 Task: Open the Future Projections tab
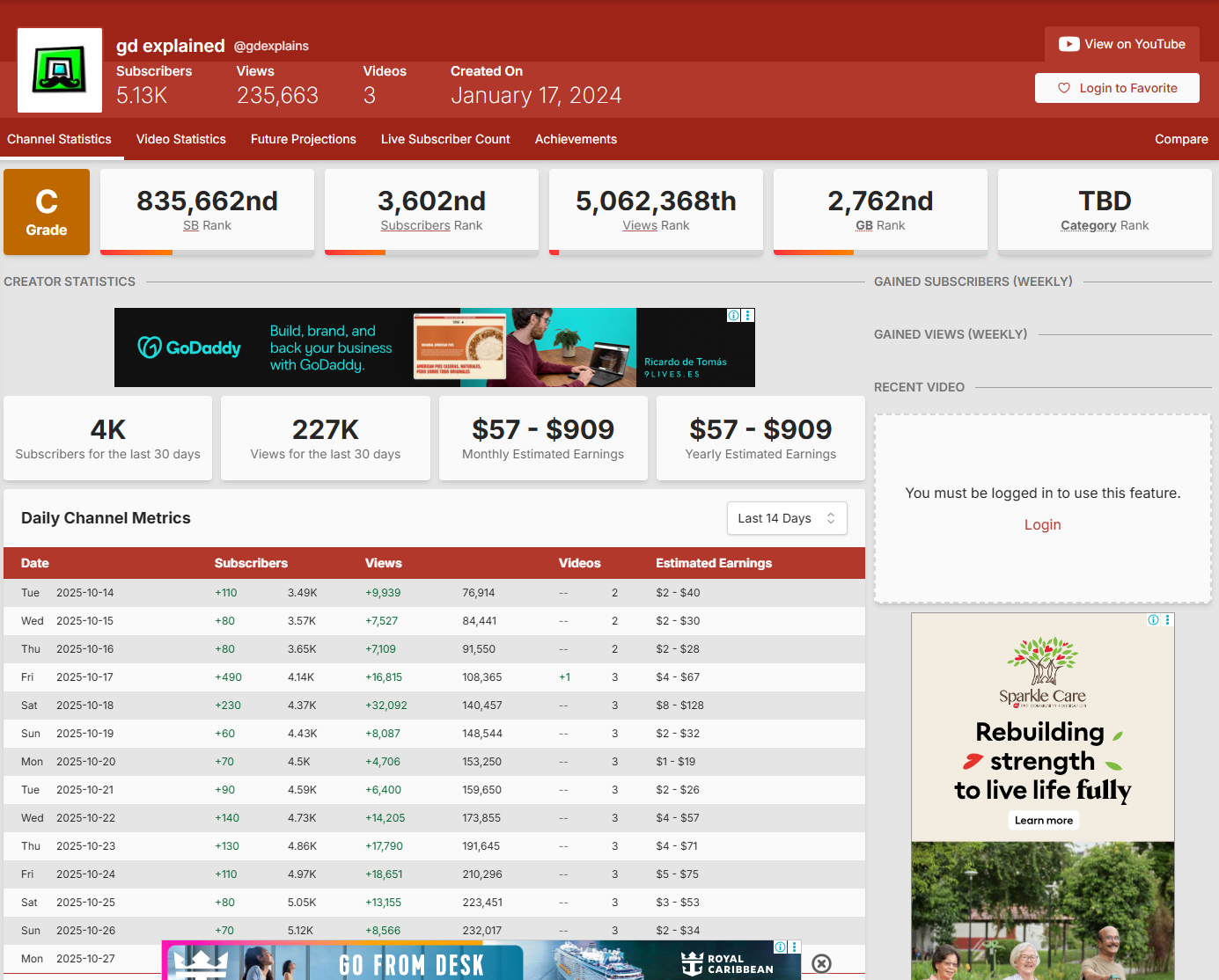[x=303, y=139]
